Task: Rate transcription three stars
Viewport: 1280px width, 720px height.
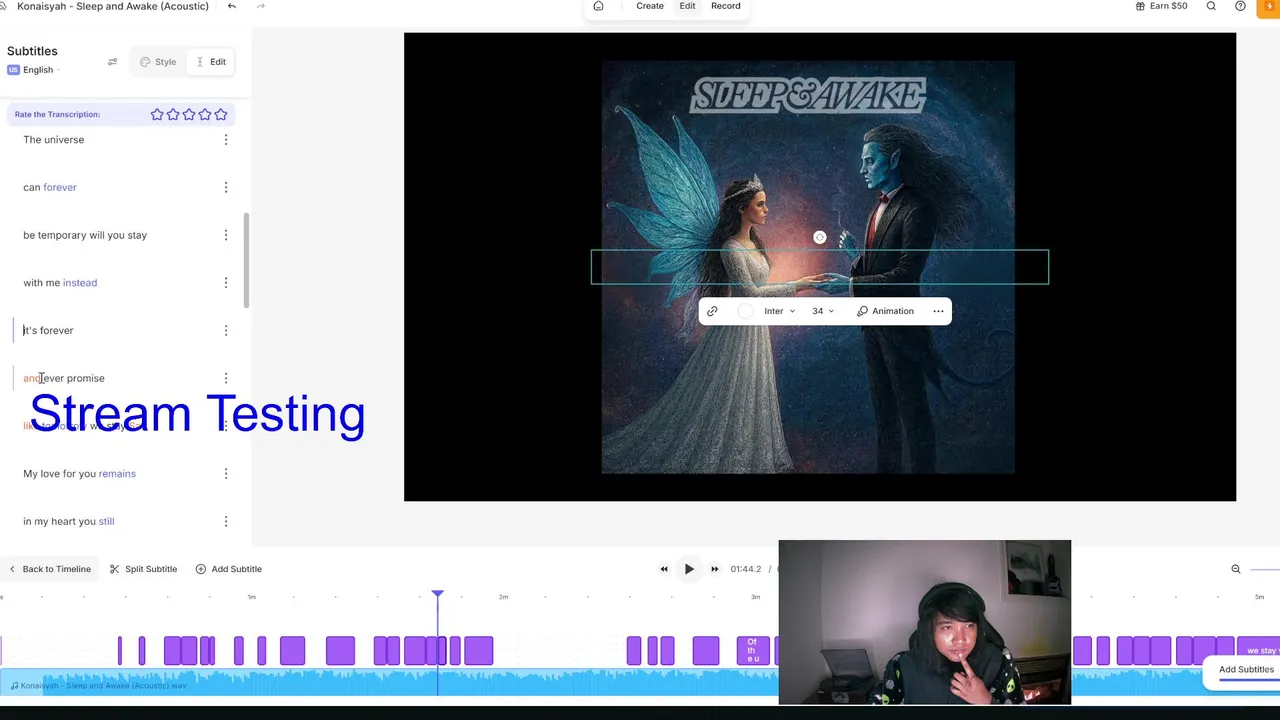Action: [x=189, y=114]
